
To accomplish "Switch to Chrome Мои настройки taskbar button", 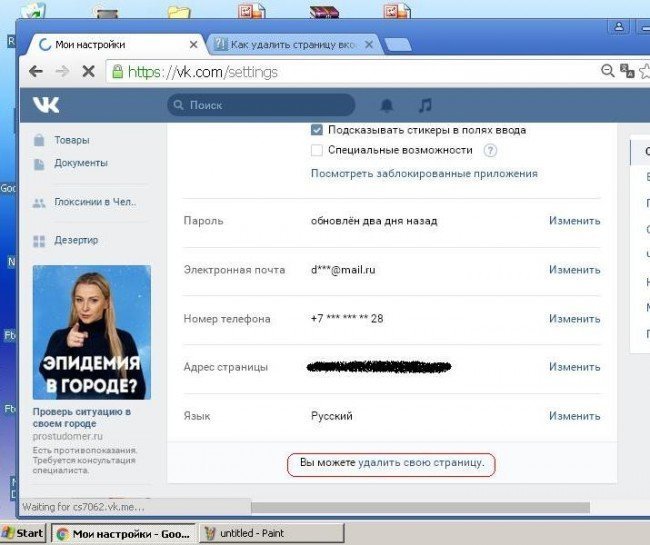I will coord(123,534).
